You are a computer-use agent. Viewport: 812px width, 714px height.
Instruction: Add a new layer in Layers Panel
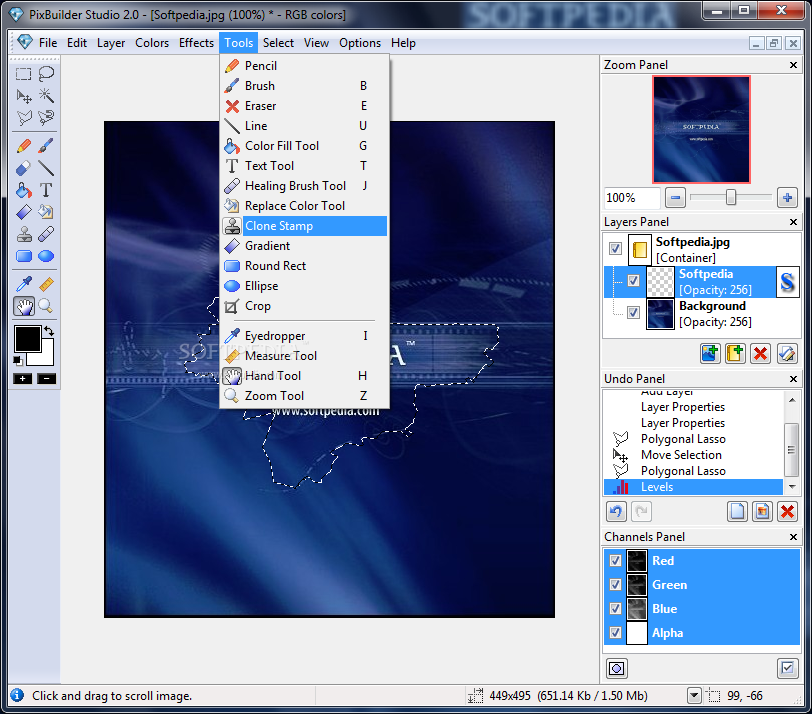(710, 354)
